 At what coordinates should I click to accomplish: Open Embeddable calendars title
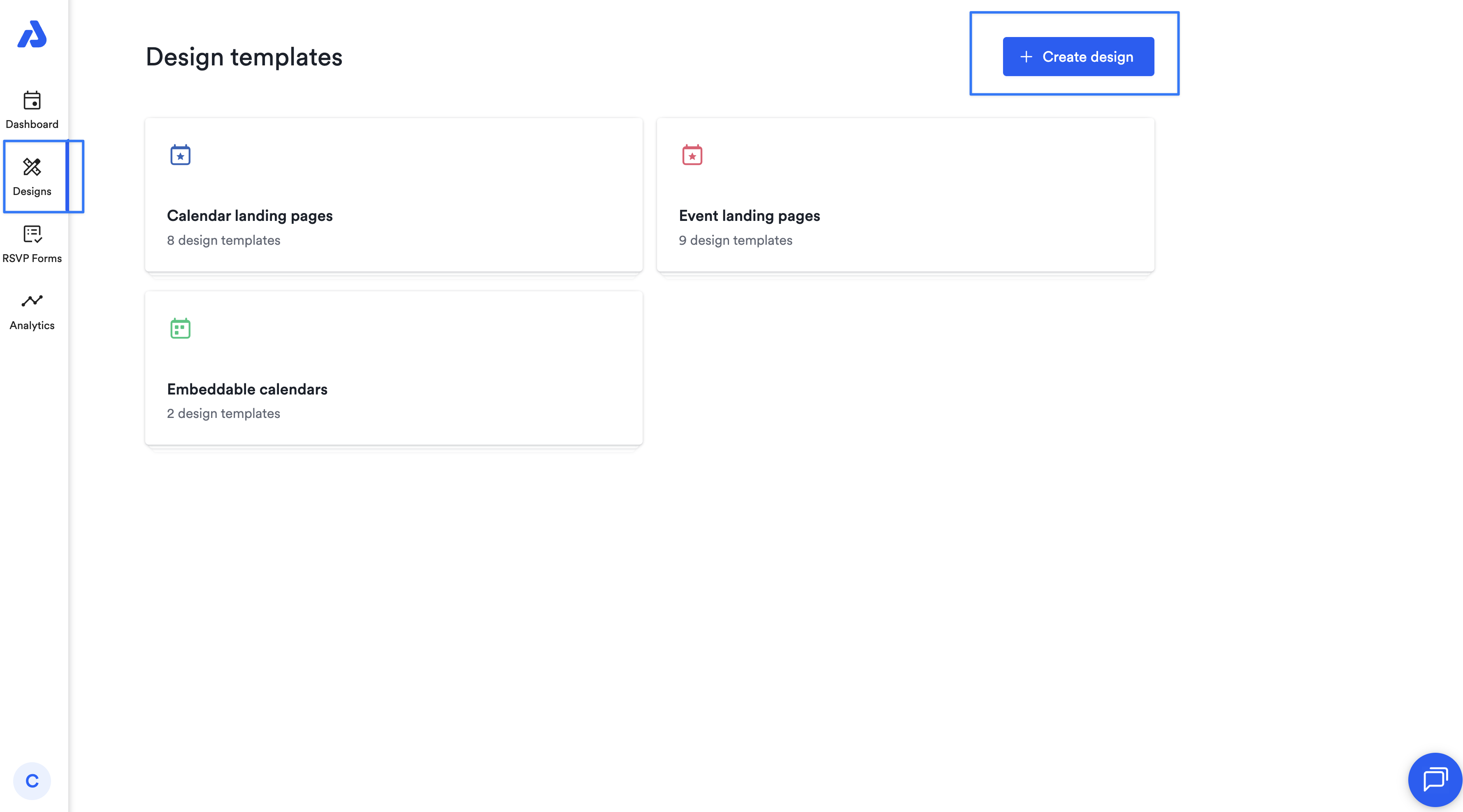(247, 389)
